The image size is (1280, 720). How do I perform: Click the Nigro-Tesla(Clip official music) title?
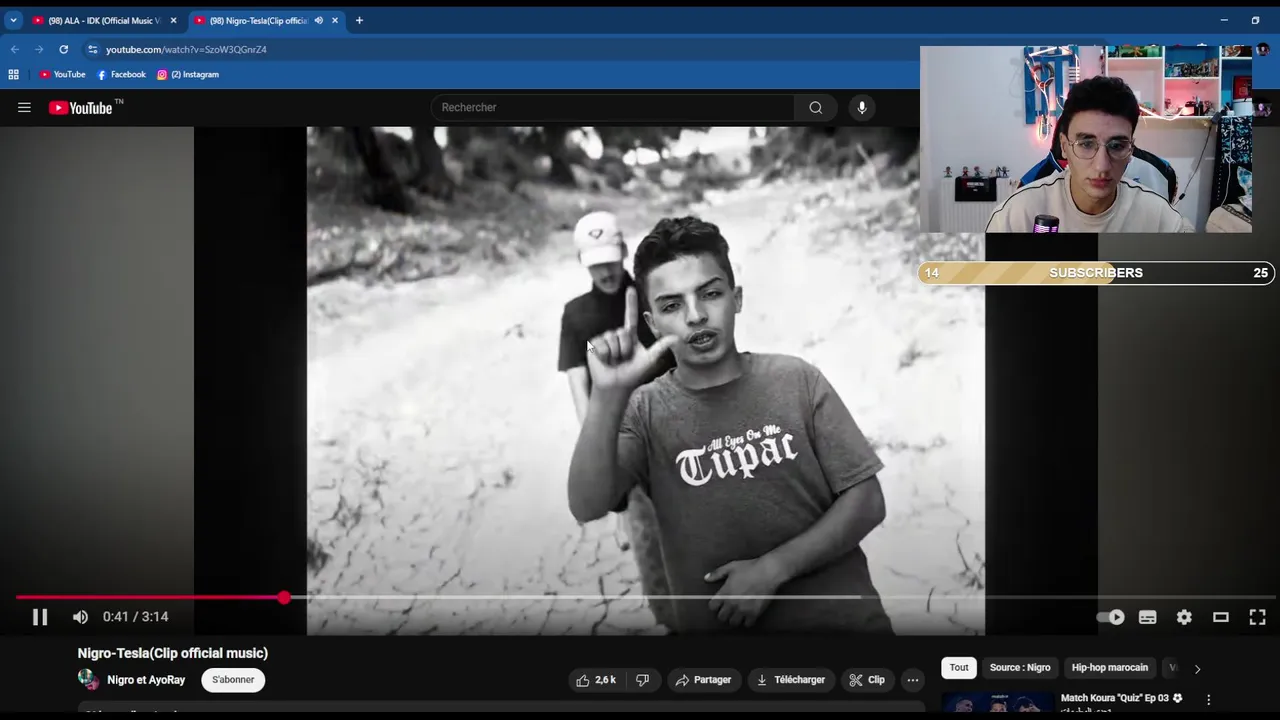(173, 653)
